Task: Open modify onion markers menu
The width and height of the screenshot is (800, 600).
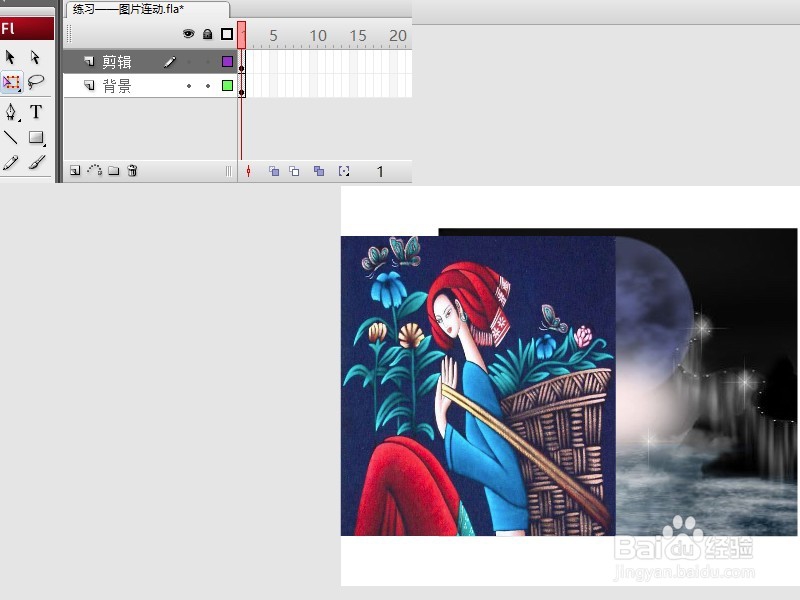Action: click(x=344, y=171)
